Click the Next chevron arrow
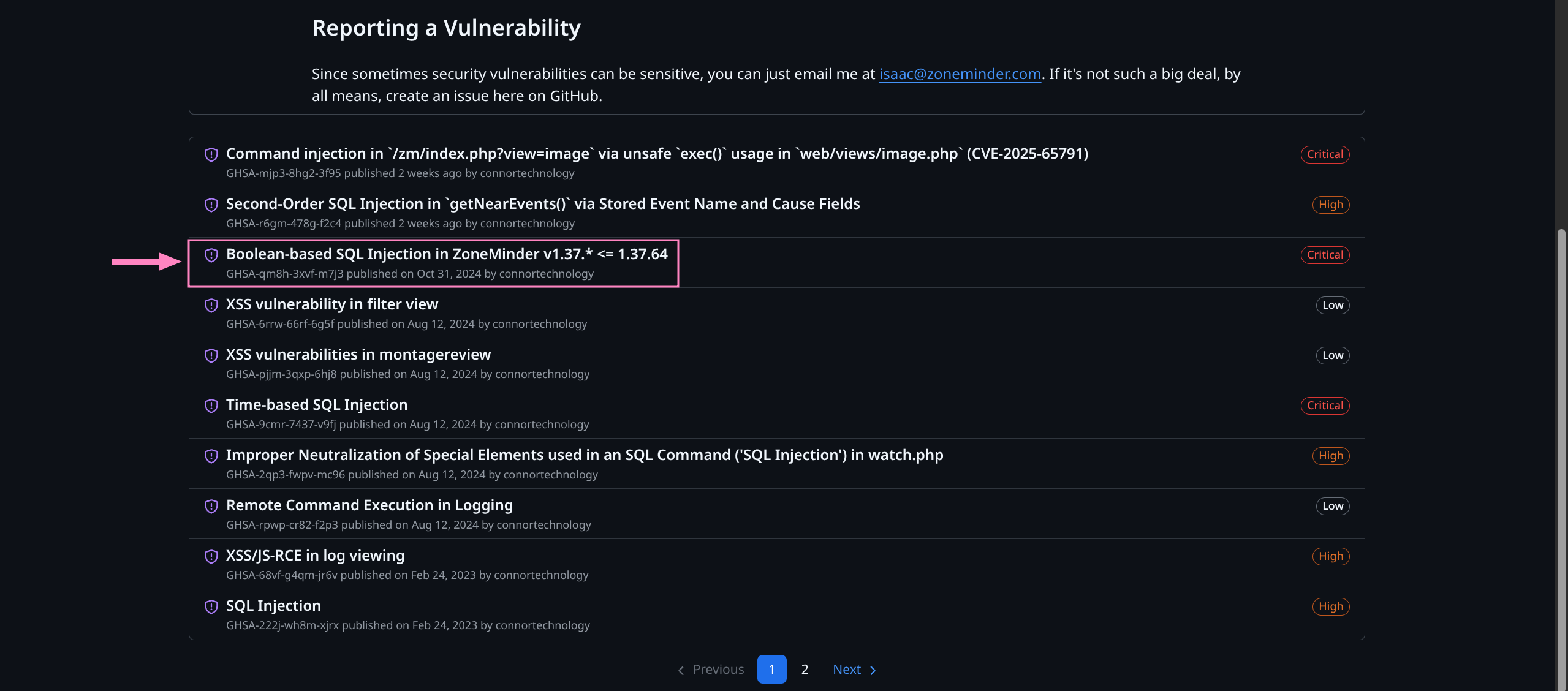This screenshot has width=1568, height=691. (x=873, y=670)
